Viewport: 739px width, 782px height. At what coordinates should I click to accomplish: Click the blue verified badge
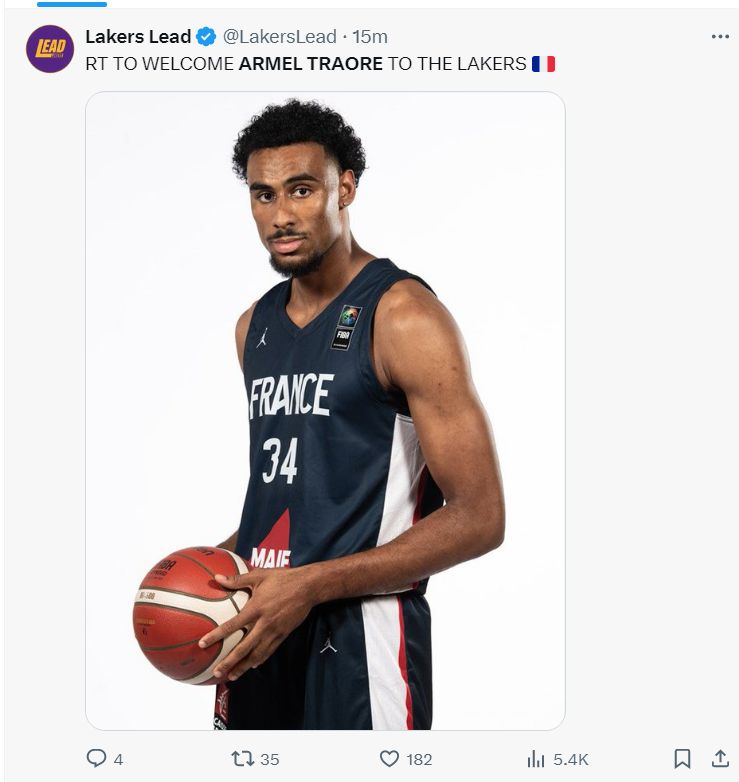206,37
